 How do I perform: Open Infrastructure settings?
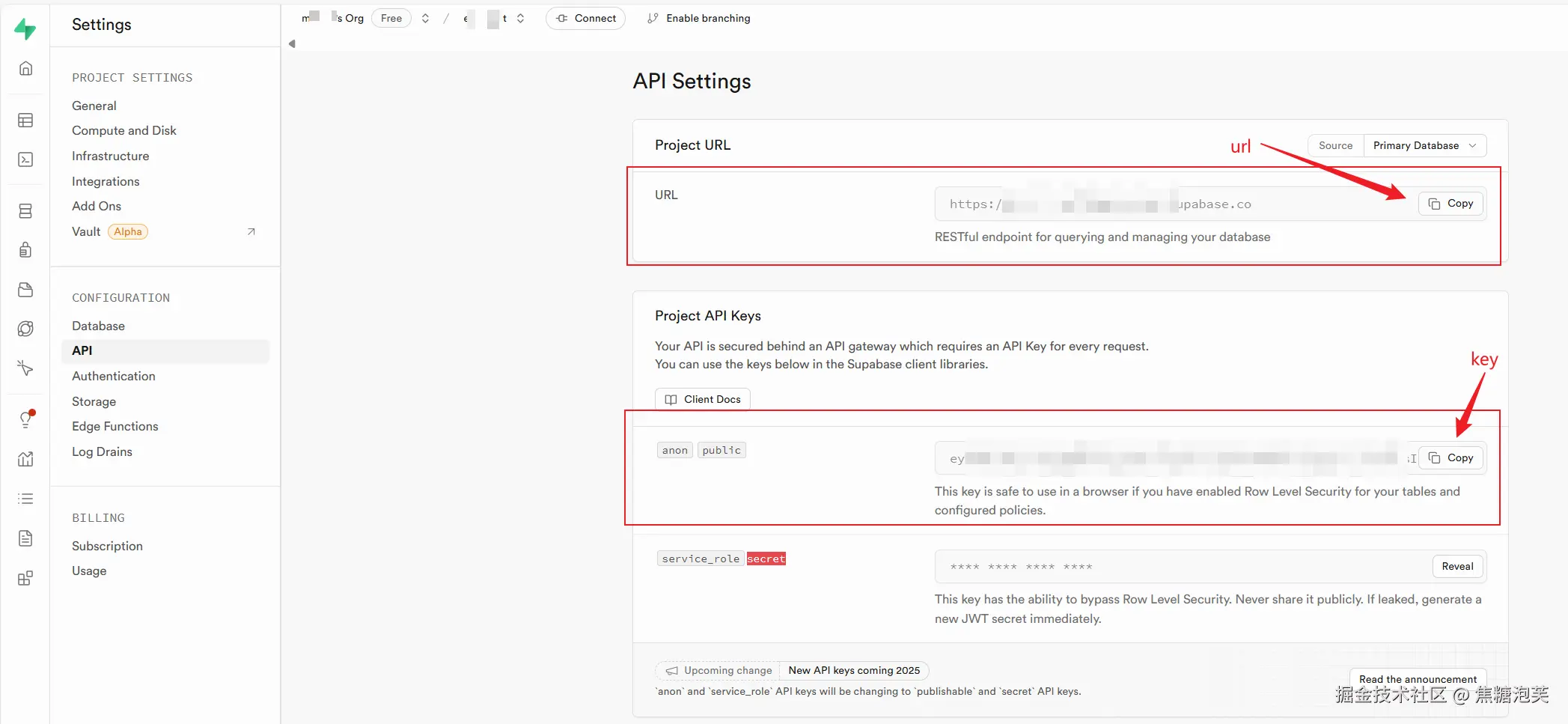pos(111,156)
